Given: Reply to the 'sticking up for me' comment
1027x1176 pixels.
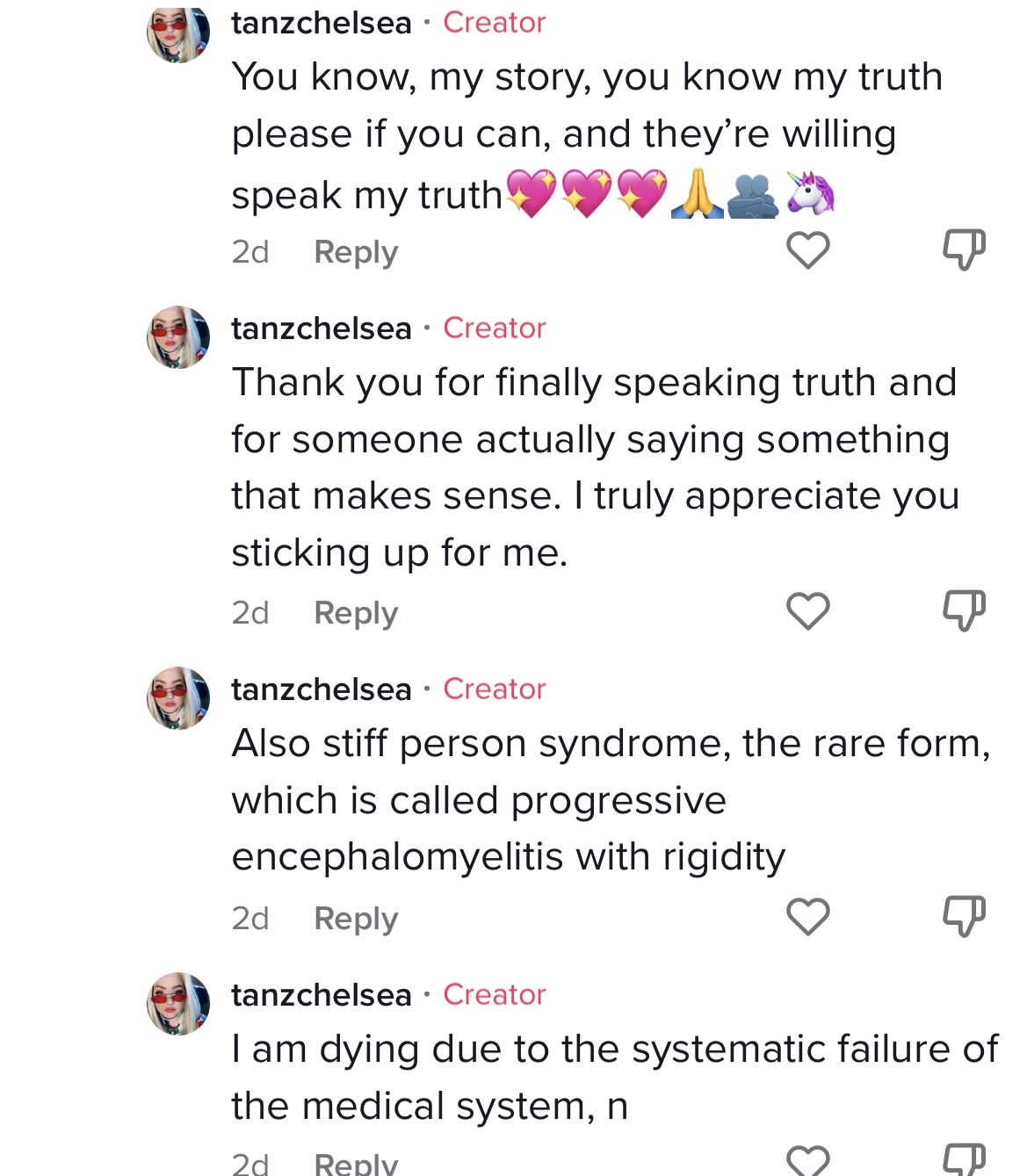Looking at the screenshot, I should [356, 613].
